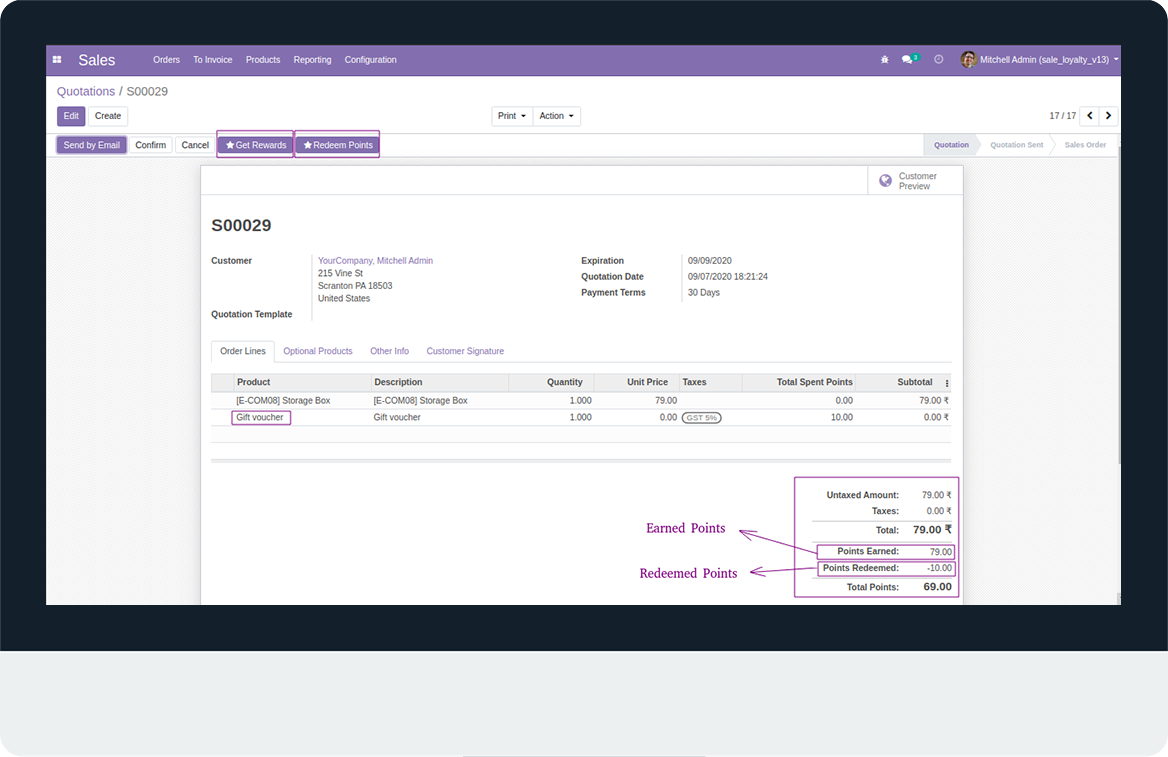
Task: Open the Print dropdown
Action: pos(512,116)
